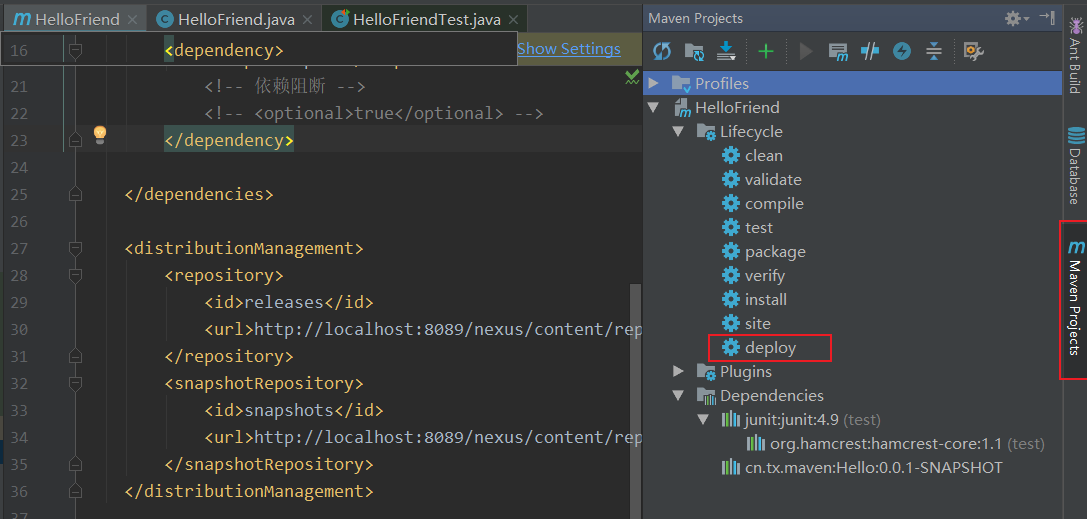
Task: Click Download Sources and Documentation icon
Action: pos(727,51)
